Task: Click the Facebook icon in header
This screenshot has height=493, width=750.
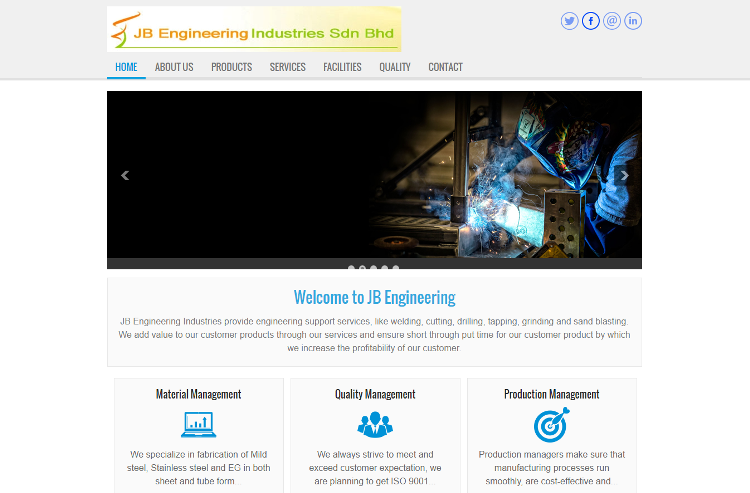Action: [x=591, y=21]
